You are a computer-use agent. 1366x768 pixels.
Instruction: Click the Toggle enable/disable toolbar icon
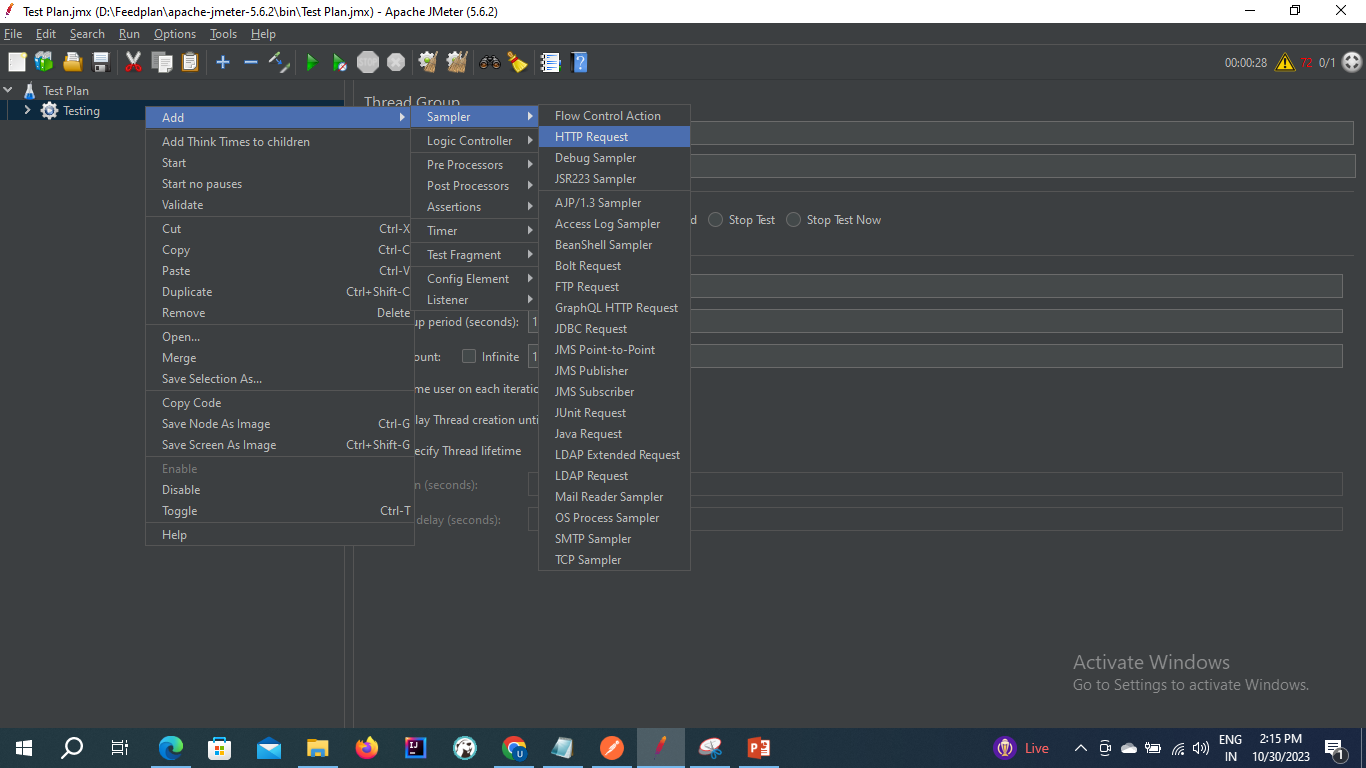[x=279, y=62]
